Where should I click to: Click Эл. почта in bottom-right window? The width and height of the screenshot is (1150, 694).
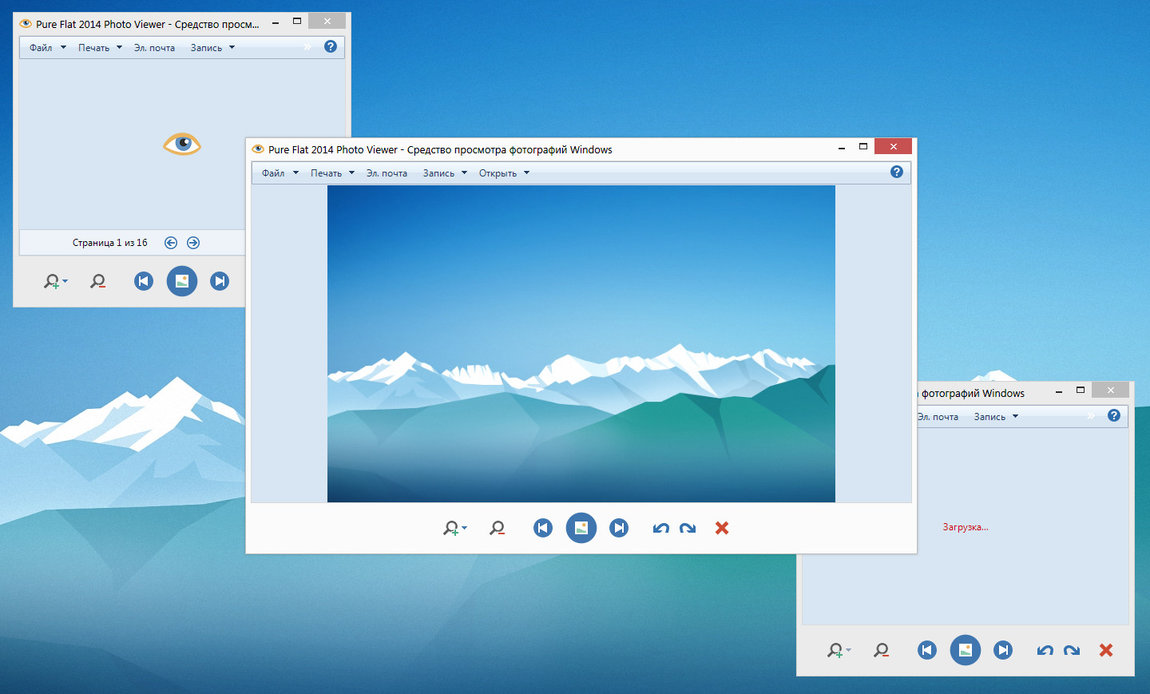938,417
